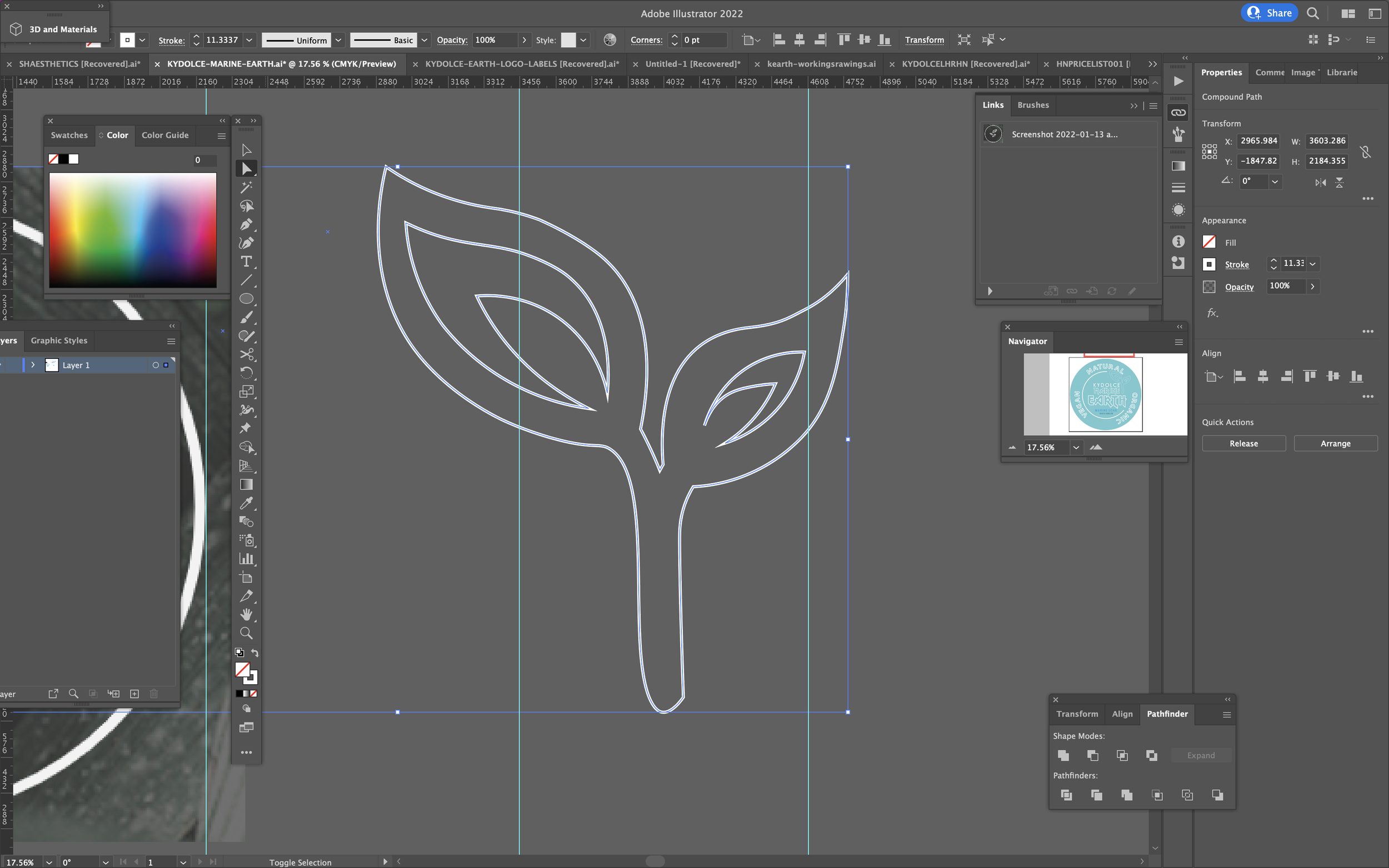Click the white swatch in Color panel
This screenshot has height=868, width=1389.
pos(73,159)
